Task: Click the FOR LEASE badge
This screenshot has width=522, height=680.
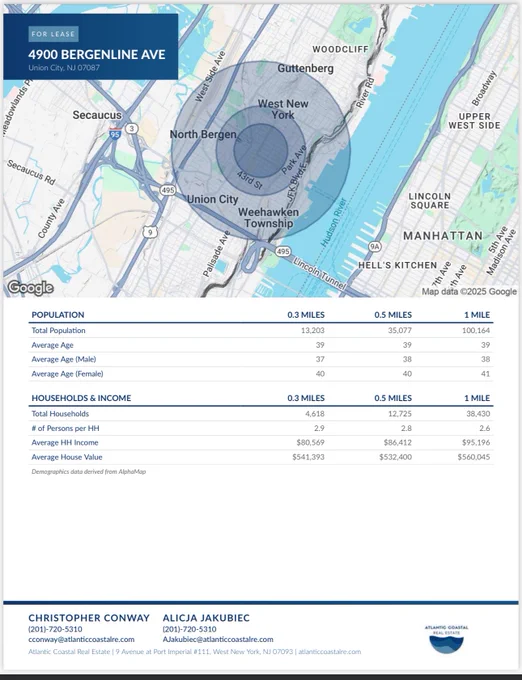Action: (53, 34)
